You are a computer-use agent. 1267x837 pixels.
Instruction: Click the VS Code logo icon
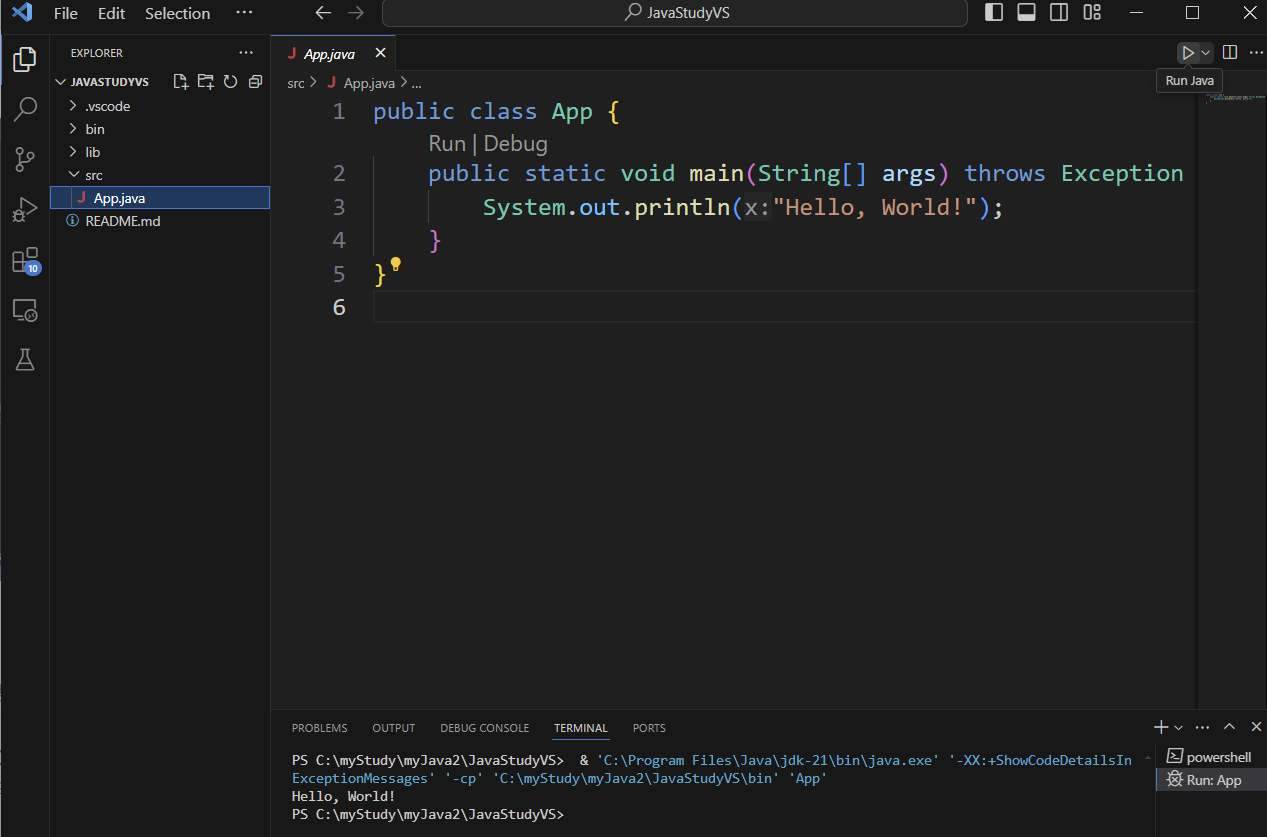[x=22, y=13]
